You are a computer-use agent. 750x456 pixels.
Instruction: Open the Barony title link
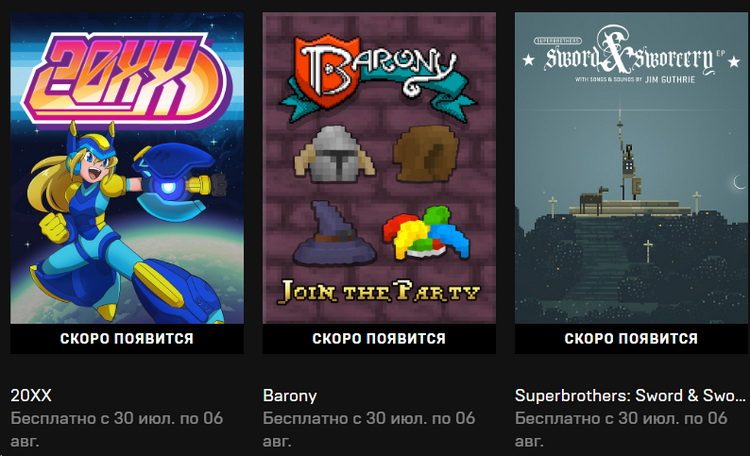click(x=290, y=396)
